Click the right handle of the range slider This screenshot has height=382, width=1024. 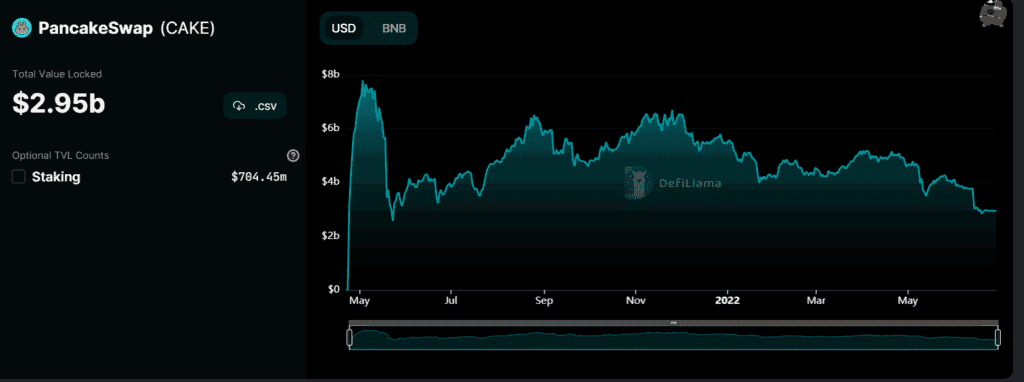click(x=997, y=338)
